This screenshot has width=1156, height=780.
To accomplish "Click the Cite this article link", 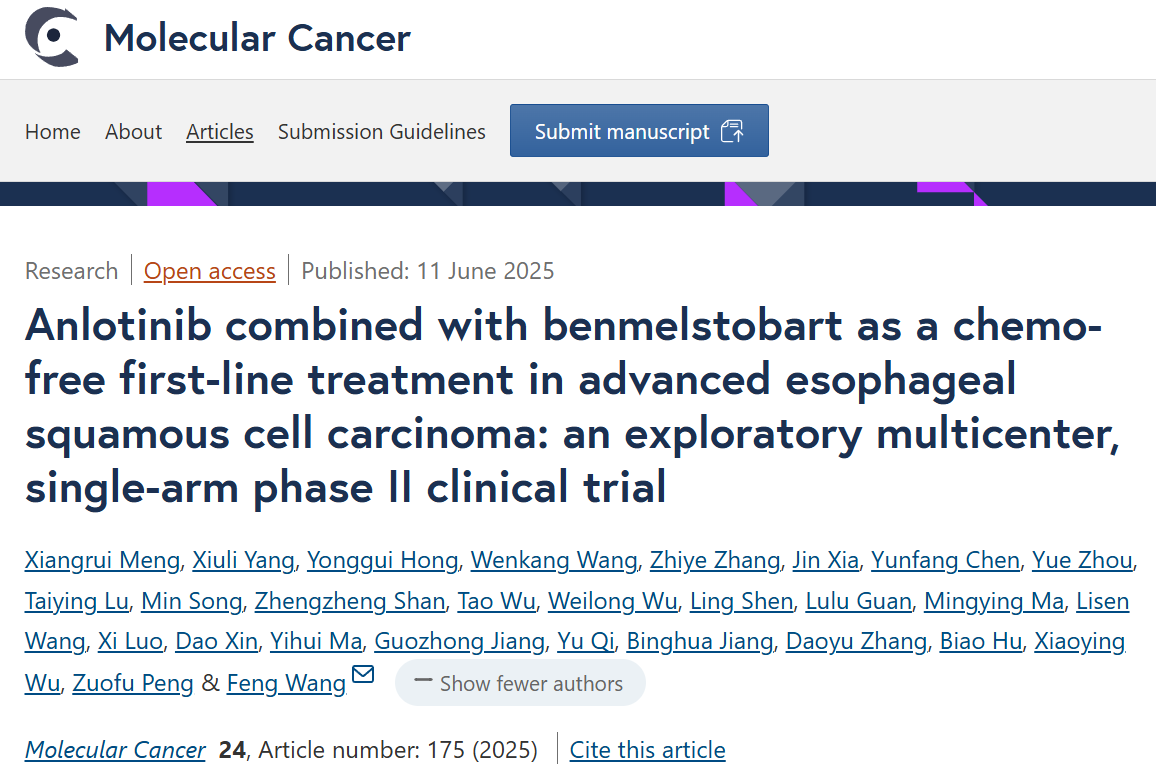I will tap(647, 750).
